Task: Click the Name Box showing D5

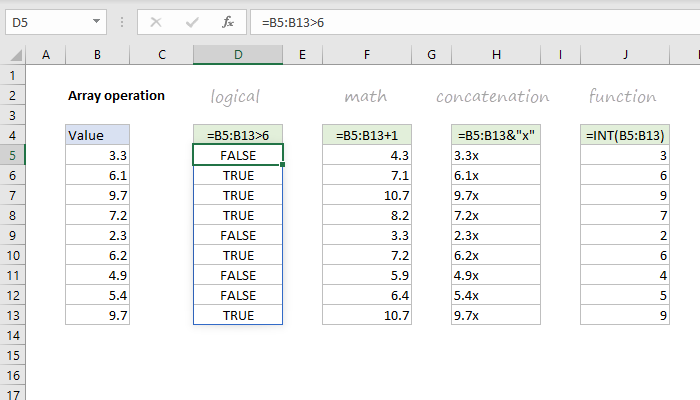Action: pyautogui.click(x=45, y=20)
